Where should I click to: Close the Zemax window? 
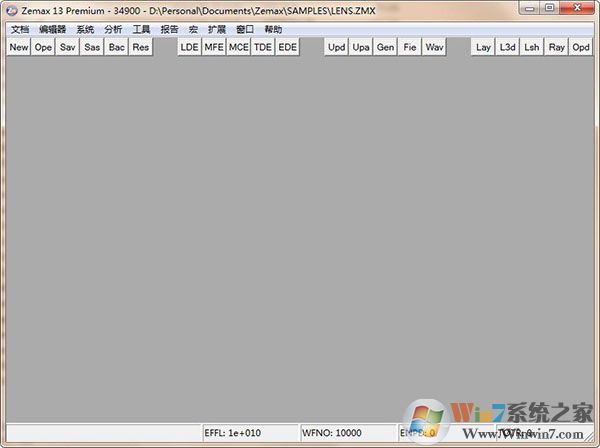tap(577, 8)
